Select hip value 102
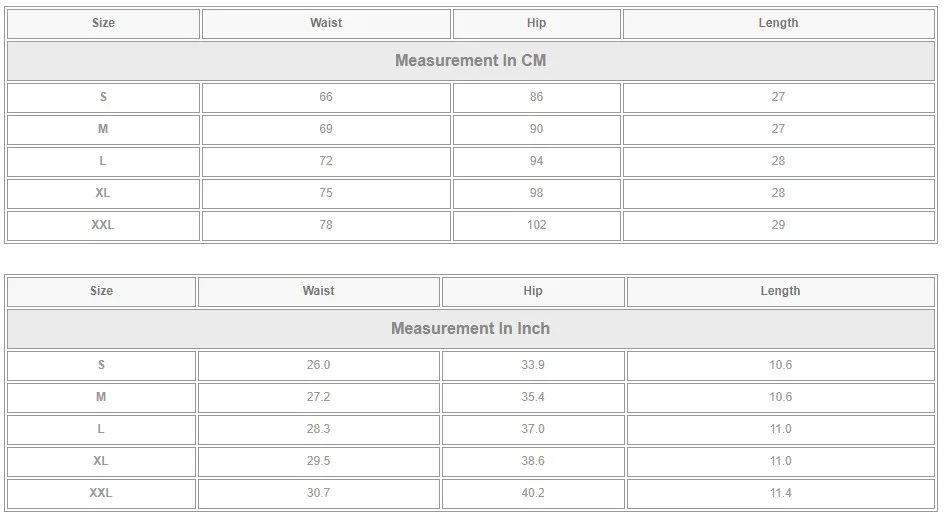 [536, 226]
